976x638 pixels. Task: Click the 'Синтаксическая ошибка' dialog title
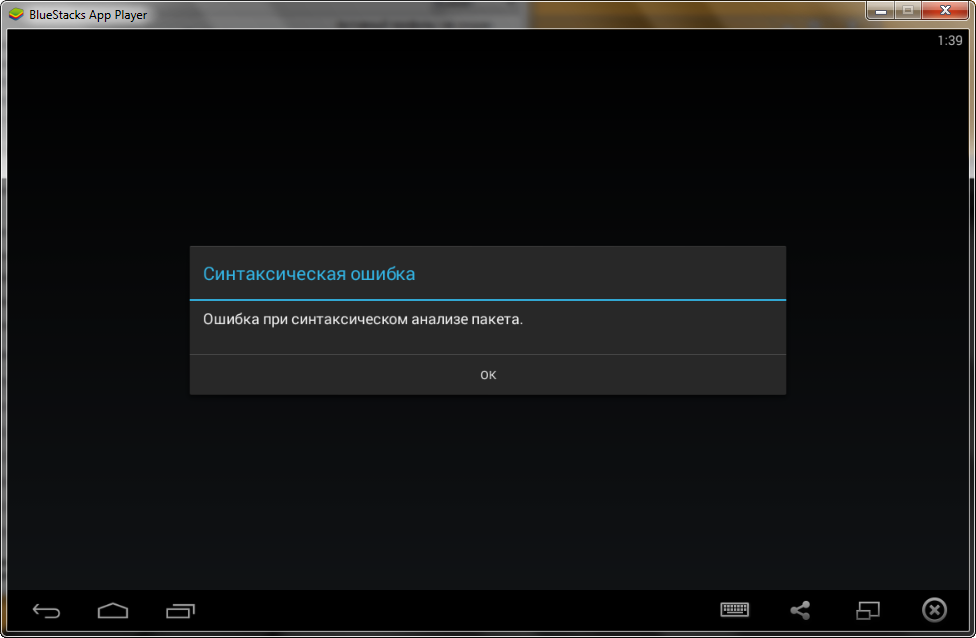pyautogui.click(x=309, y=273)
